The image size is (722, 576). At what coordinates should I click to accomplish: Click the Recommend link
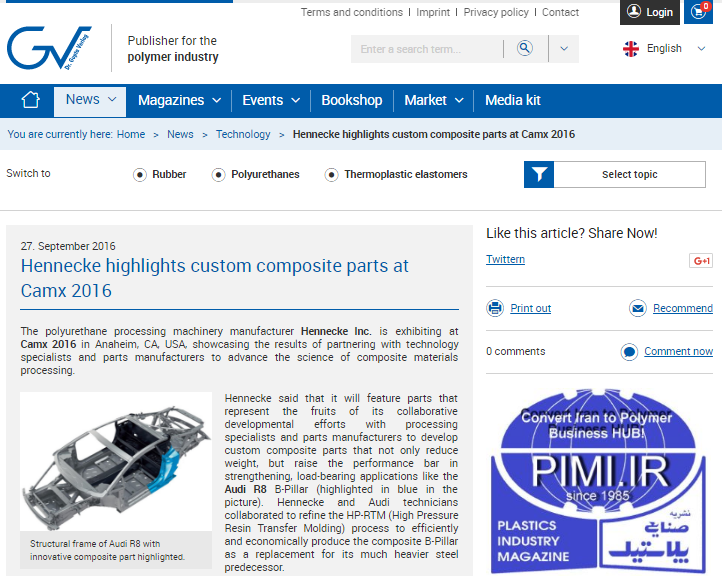[x=683, y=308]
